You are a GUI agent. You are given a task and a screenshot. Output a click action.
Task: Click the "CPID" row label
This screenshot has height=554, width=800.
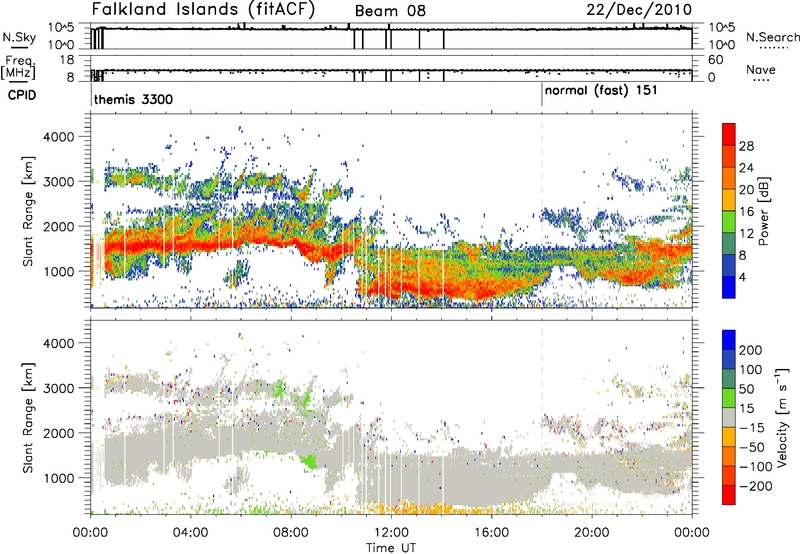coord(22,95)
